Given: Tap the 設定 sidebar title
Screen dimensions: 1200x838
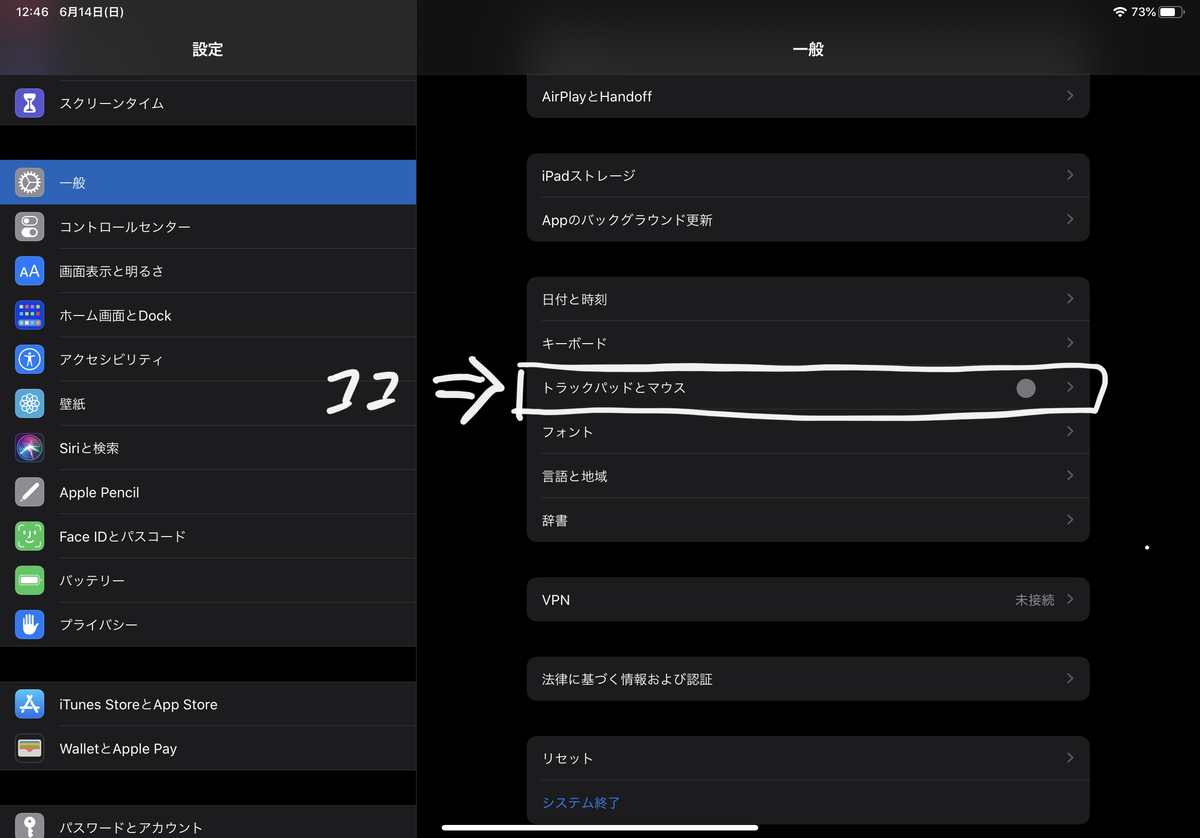Looking at the screenshot, I should point(208,48).
